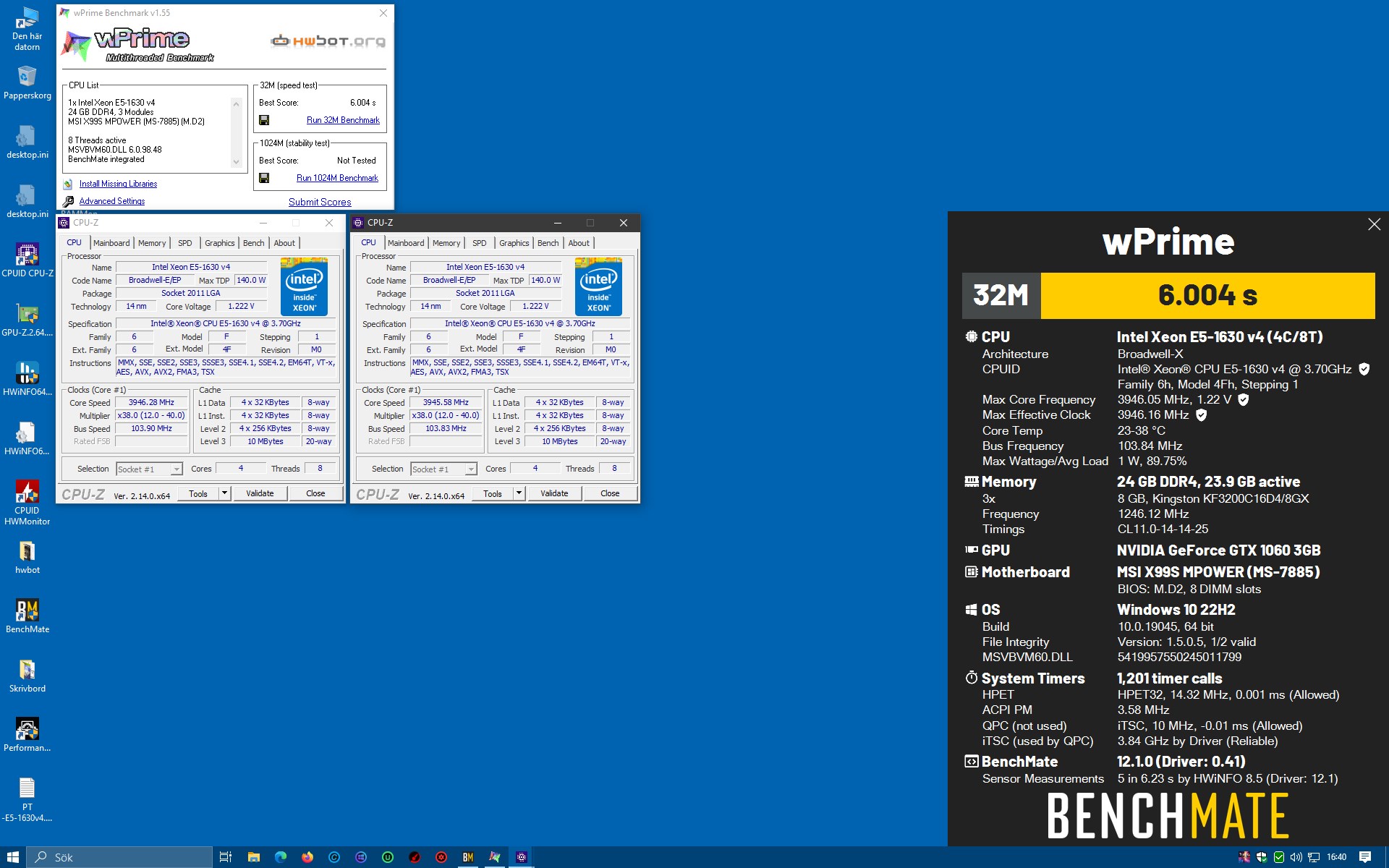Image resolution: width=1389 pixels, height=868 pixels.
Task: Select the About tab in left CPU-Z
Action: 284,243
